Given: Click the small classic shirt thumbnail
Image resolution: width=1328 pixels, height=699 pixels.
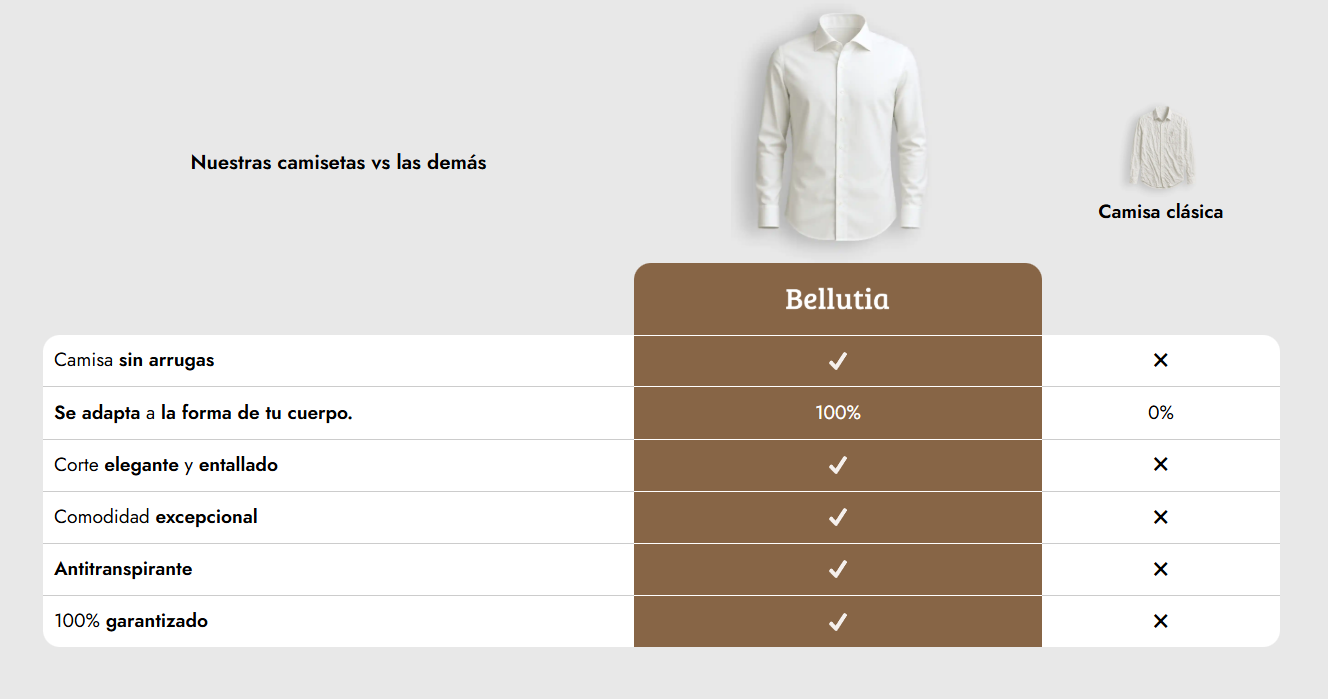Looking at the screenshot, I should coord(1161,148).
